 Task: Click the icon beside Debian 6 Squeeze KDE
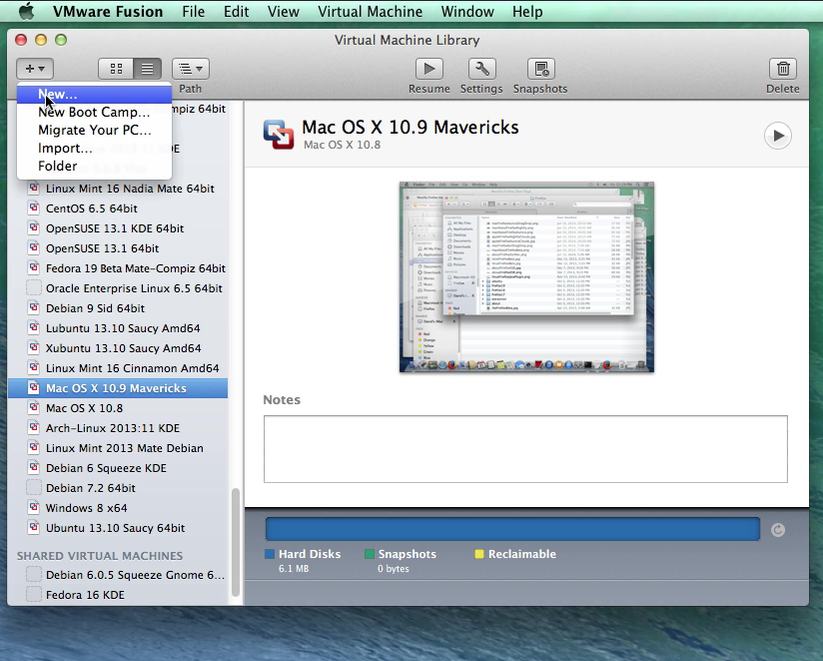34,467
